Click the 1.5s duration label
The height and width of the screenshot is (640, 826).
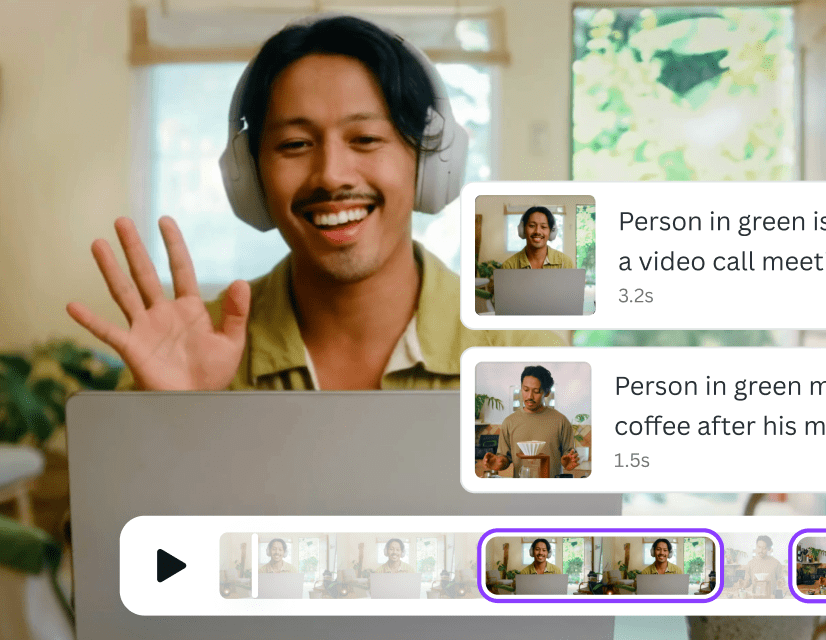tap(632, 460)
